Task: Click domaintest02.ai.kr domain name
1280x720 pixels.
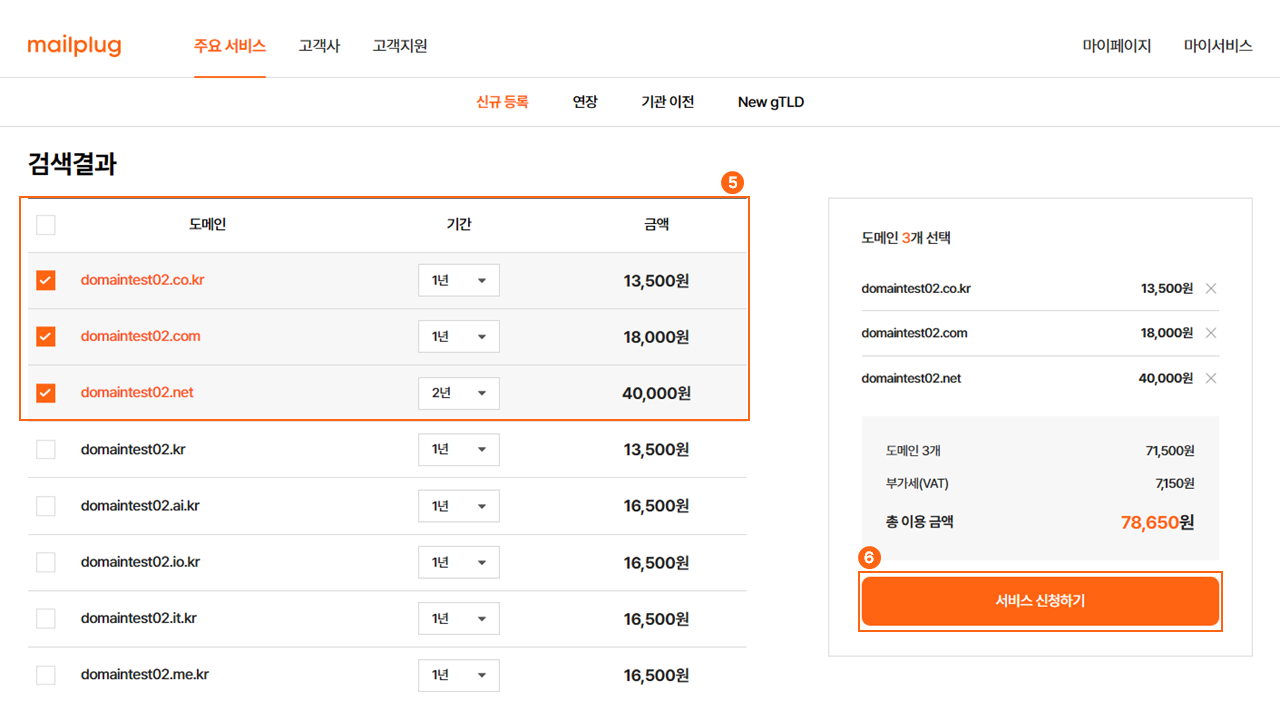Action: [x=140, y=505]
